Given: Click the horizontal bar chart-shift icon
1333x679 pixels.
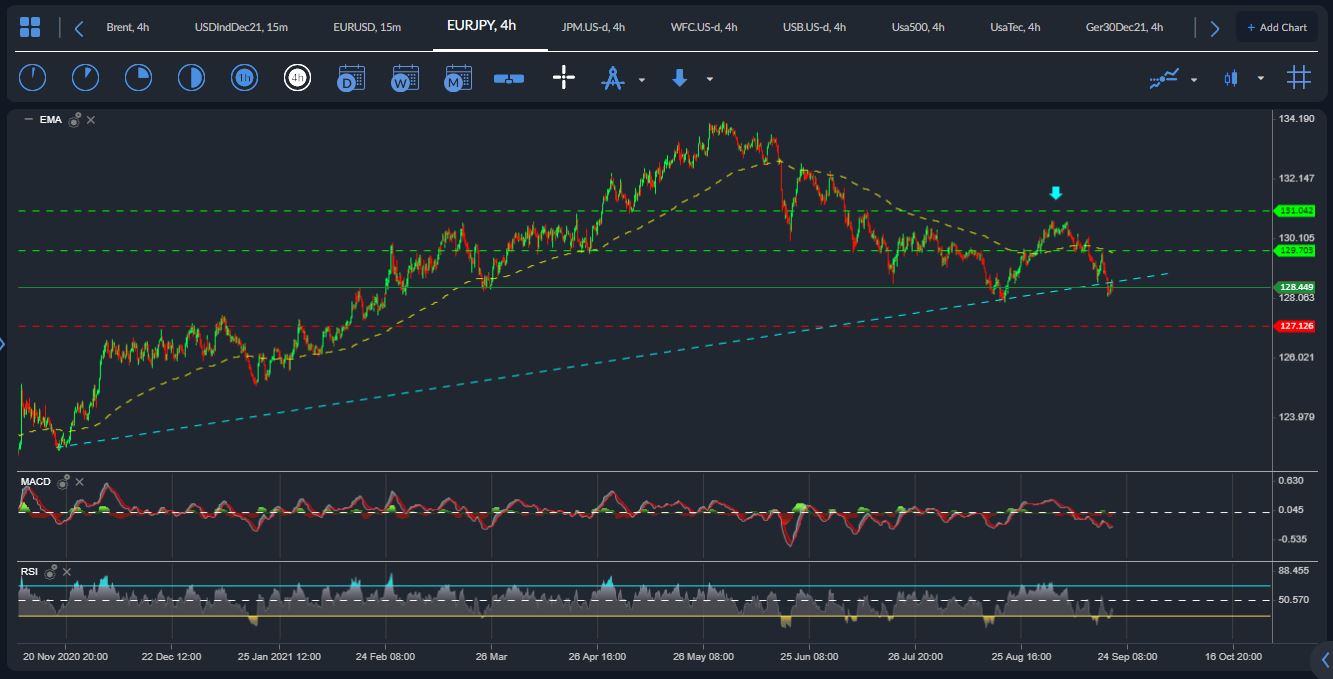Looking at the screenshot, I should click(509, 78).
